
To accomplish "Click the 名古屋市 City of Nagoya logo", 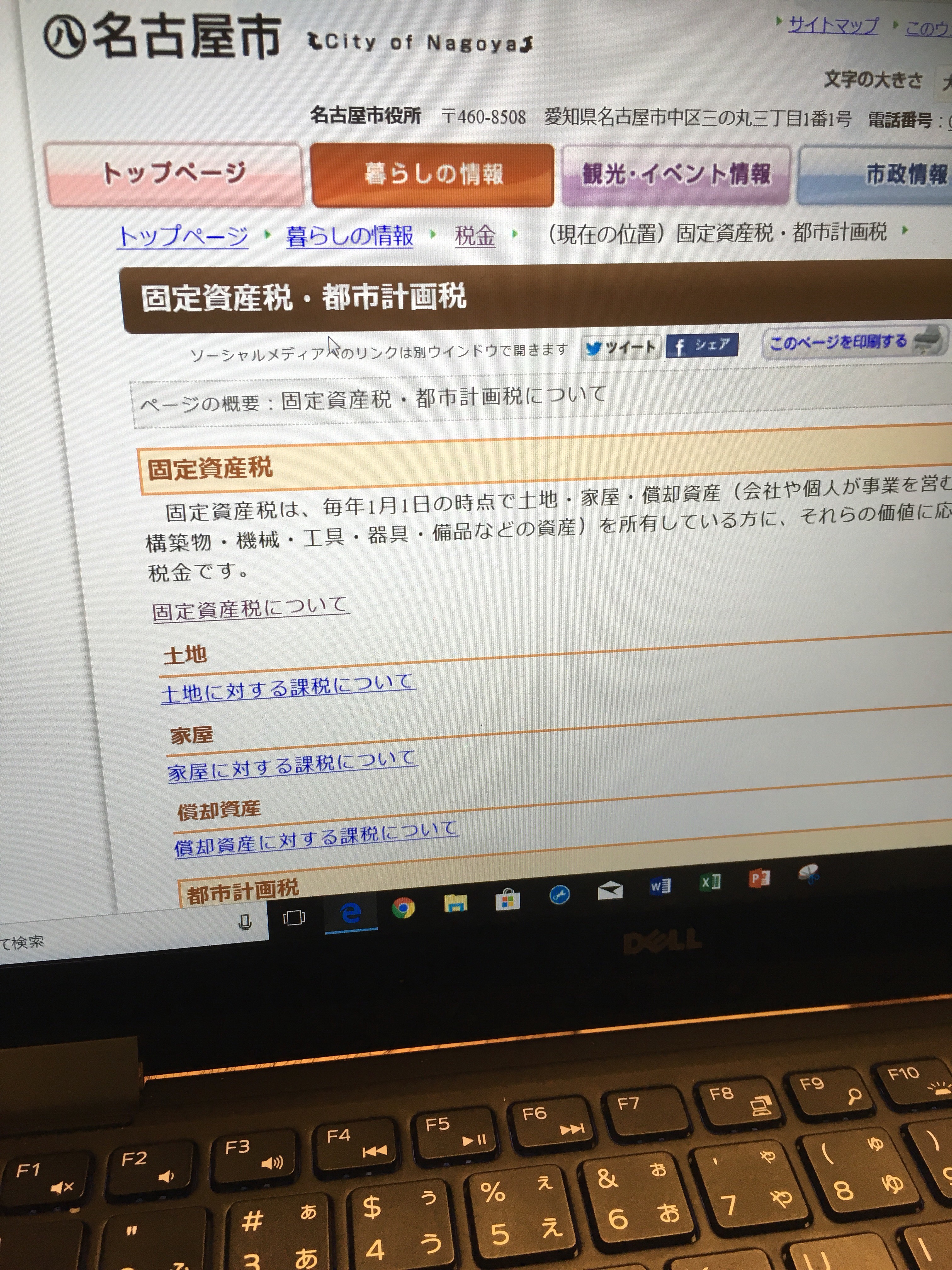I will (288, 37).
